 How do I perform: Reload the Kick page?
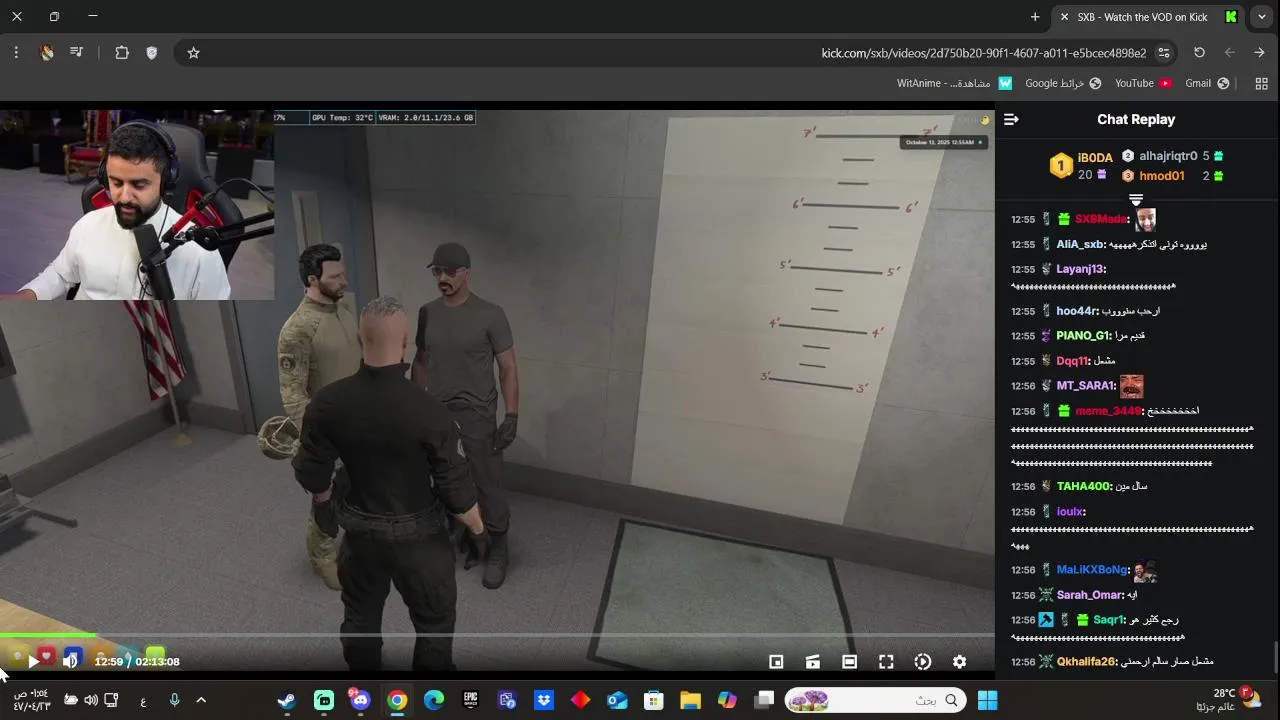pyautogui.click(x=1199, y=53)
